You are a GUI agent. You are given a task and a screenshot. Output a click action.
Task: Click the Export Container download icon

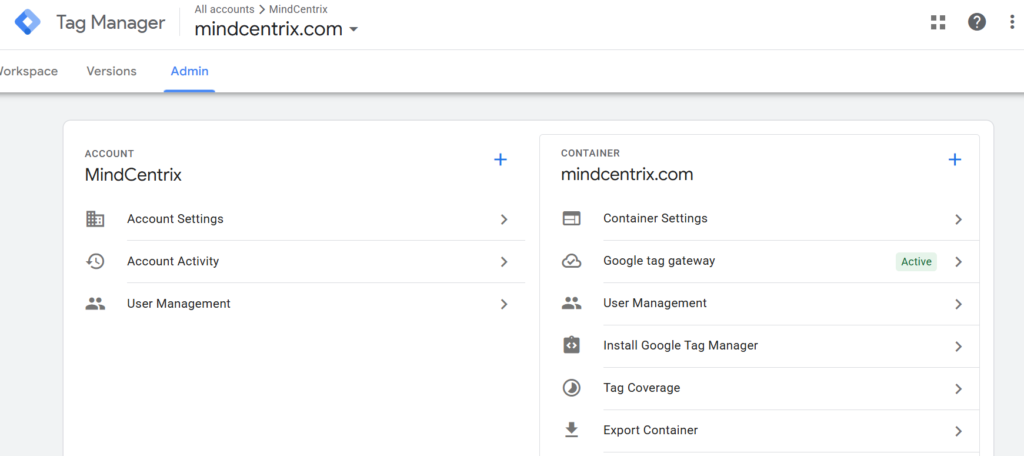571,430
